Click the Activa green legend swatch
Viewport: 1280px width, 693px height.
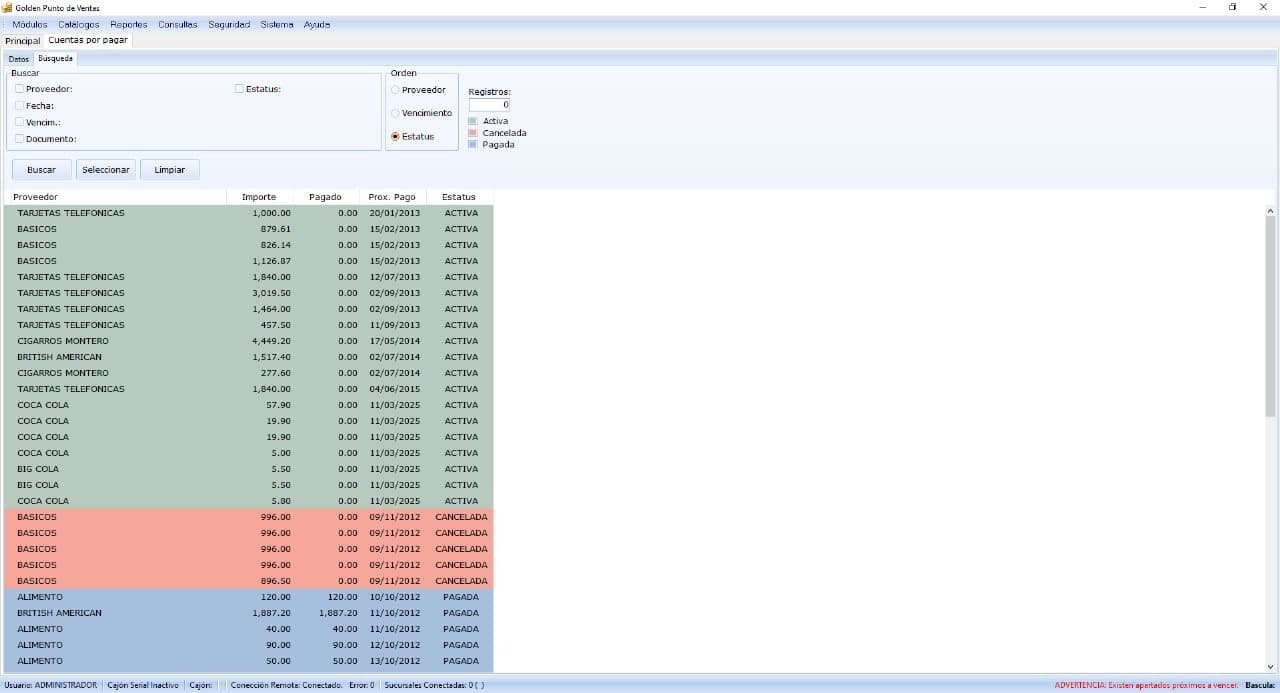click(x=473, y=121)
